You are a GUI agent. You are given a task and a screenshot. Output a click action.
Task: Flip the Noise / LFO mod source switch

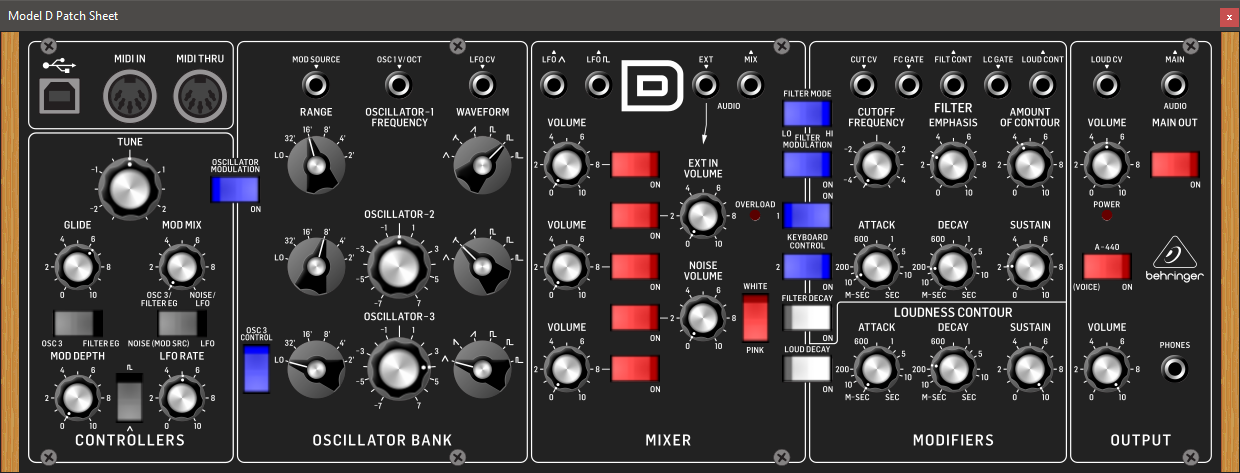tap(182, 323)
